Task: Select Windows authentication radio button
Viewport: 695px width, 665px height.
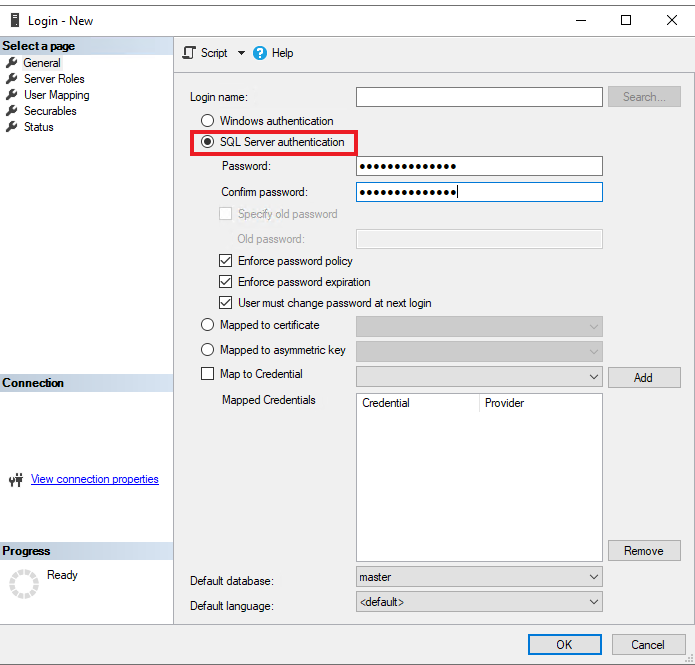Action: point(207,121)
